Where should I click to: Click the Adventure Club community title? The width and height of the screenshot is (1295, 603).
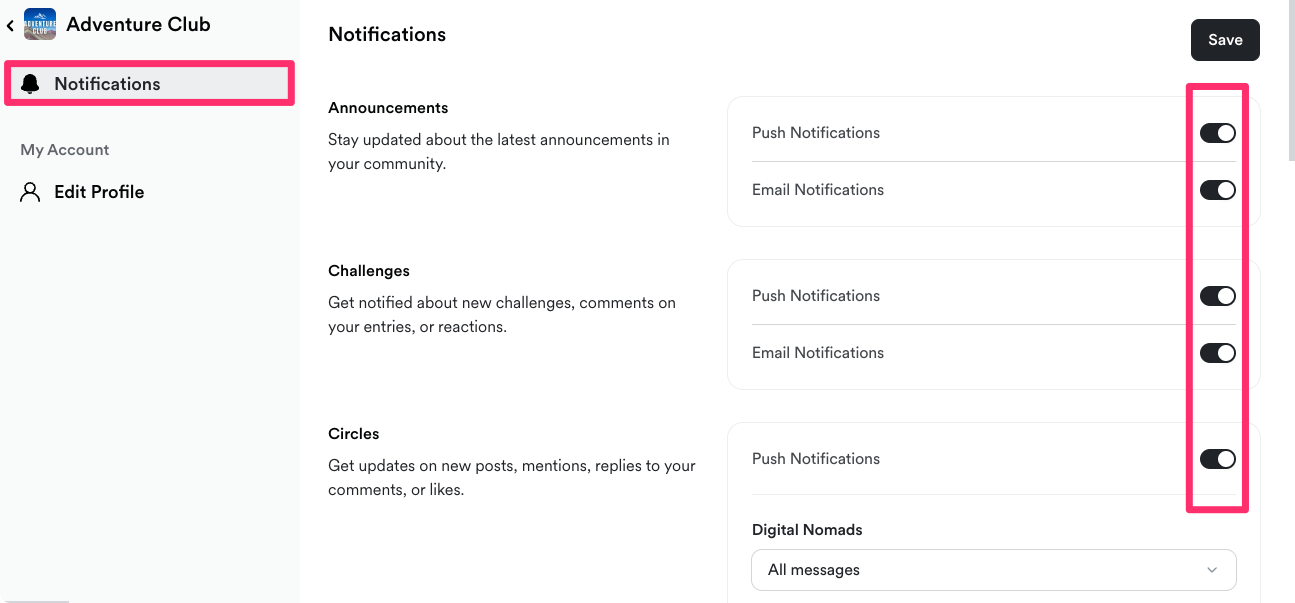coord(138,24)
